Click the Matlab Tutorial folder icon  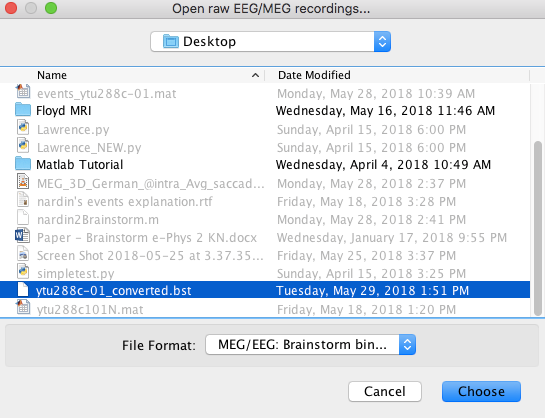coord(23,164)
